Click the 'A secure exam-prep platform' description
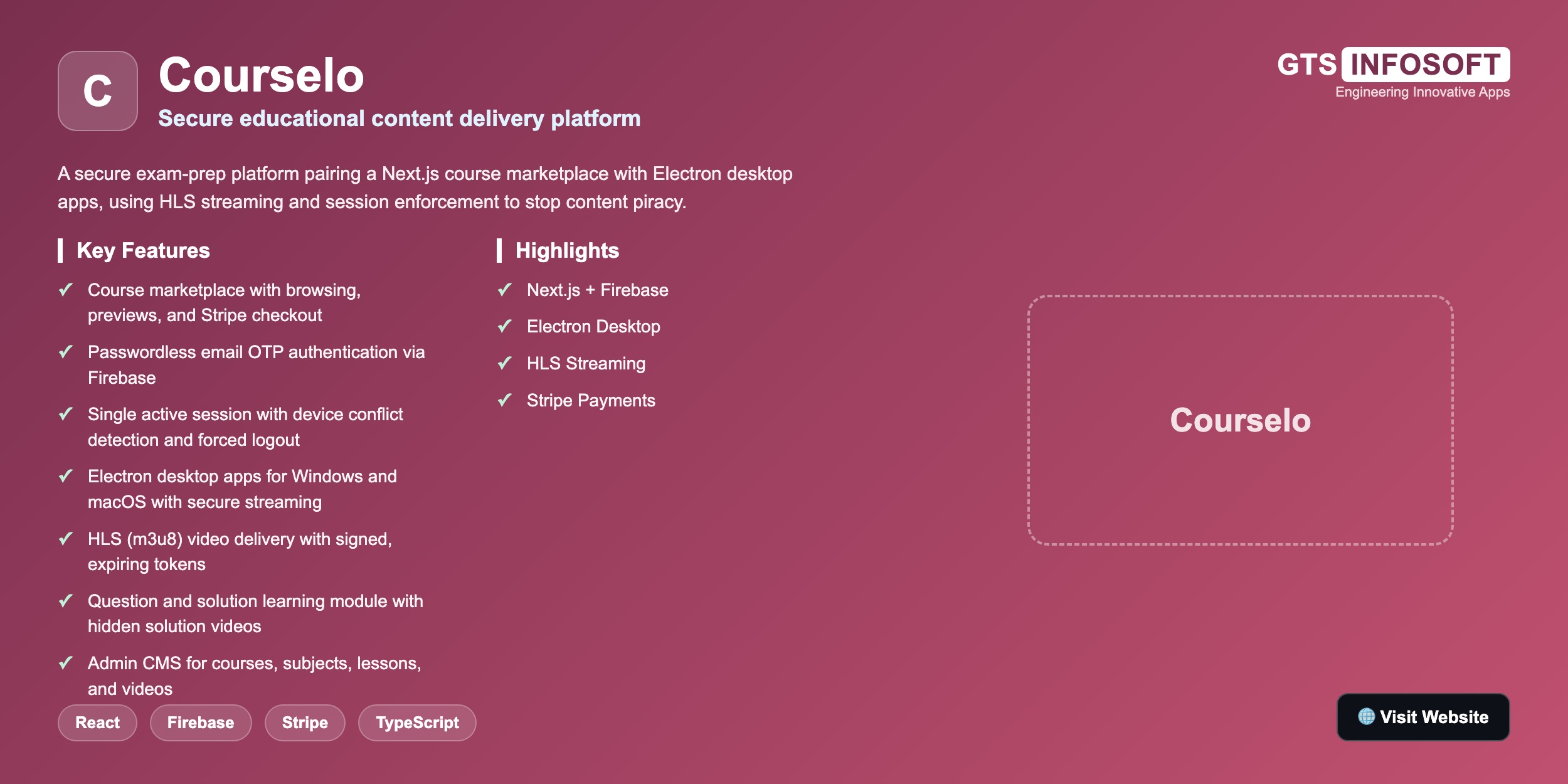The image size is (1568, 784). click(x=425, y=188)
